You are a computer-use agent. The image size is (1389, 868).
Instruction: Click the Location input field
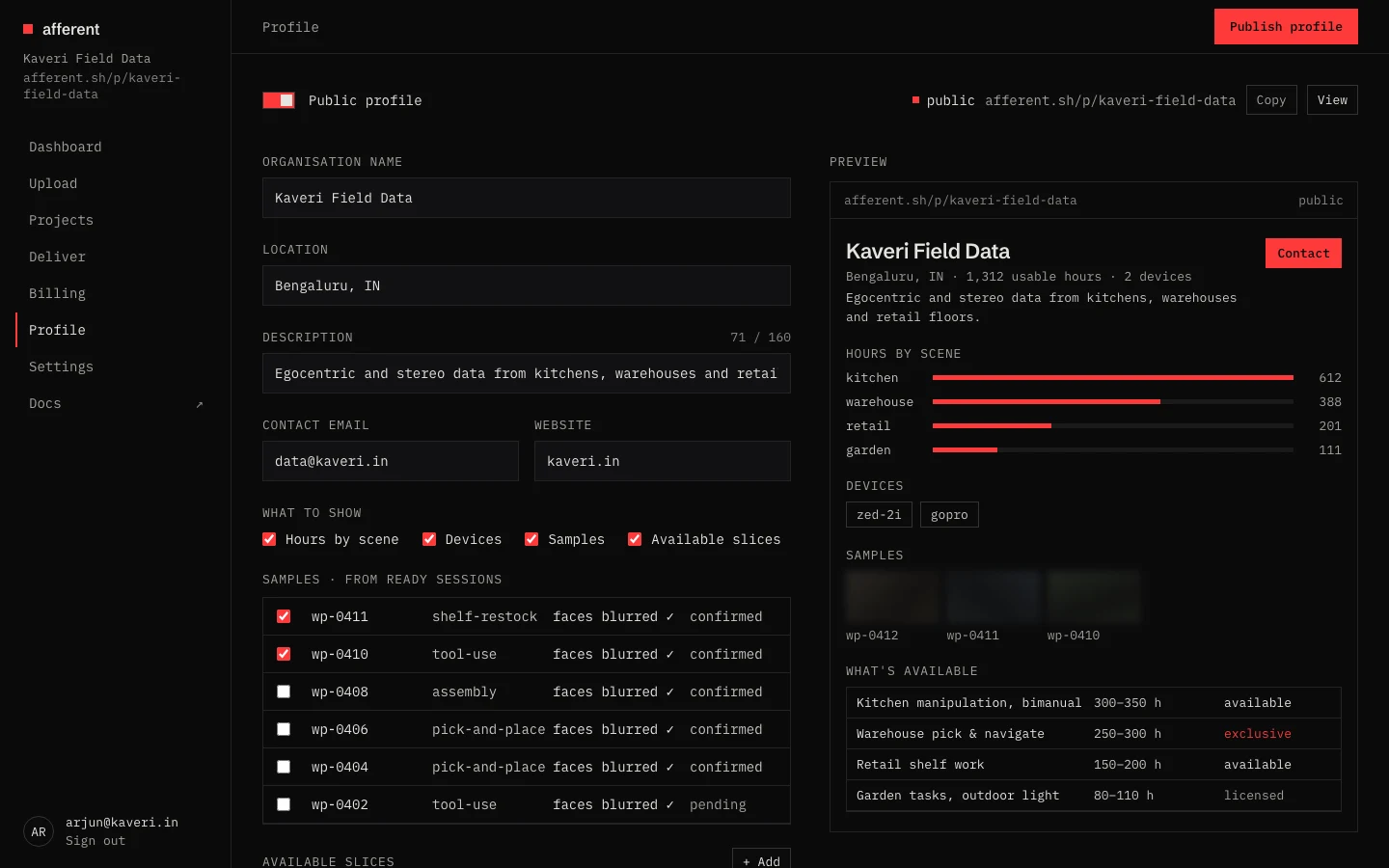click(x=527, y=285)
